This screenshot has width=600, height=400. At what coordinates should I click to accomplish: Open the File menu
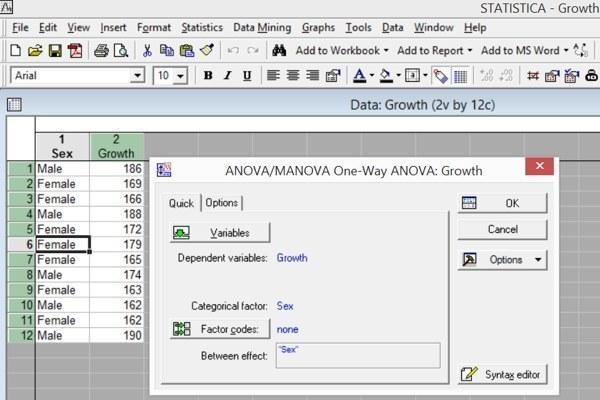20,28
